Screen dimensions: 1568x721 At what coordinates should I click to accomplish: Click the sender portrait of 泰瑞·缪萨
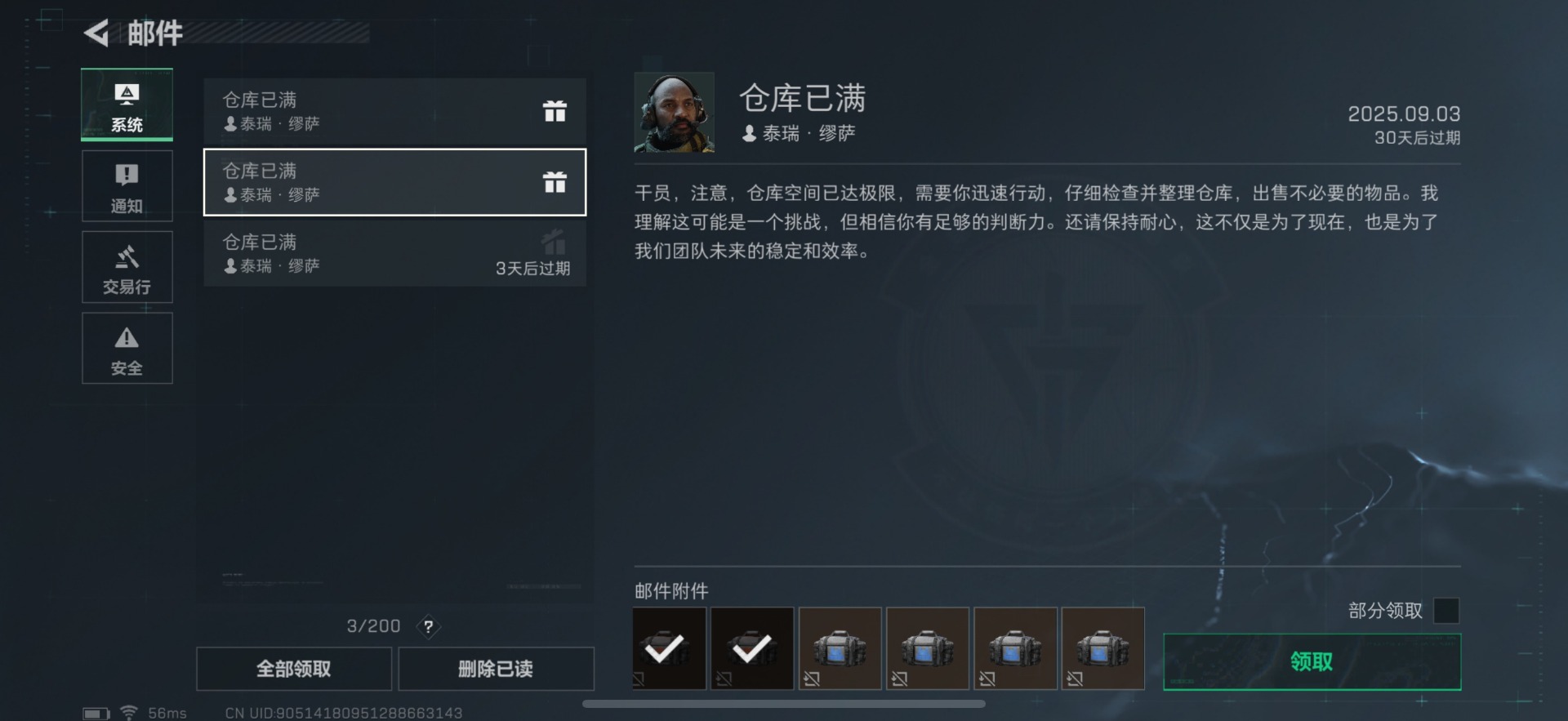pyautogui.click(x=675, y=113)
